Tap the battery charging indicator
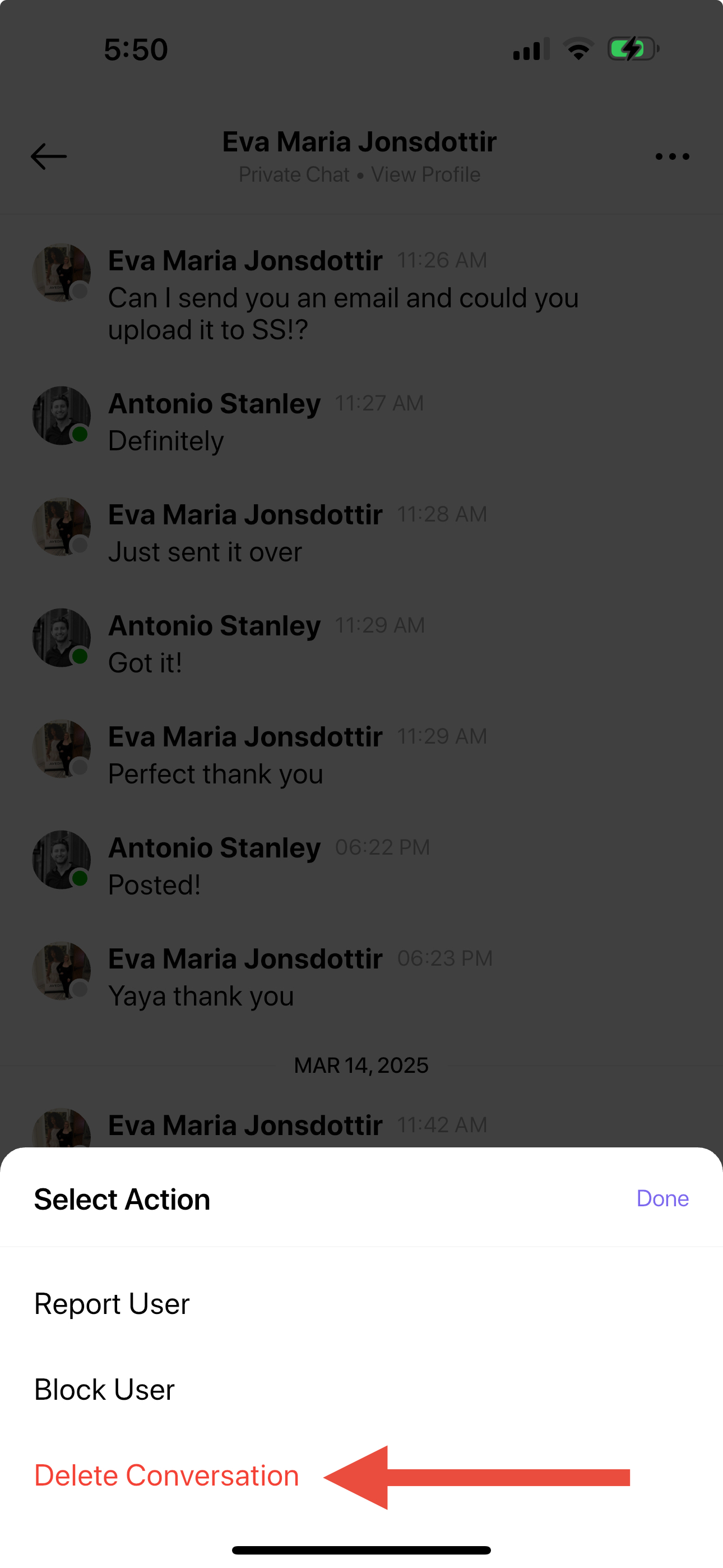This screenshot has height=1568, width=723. (633, 49)
